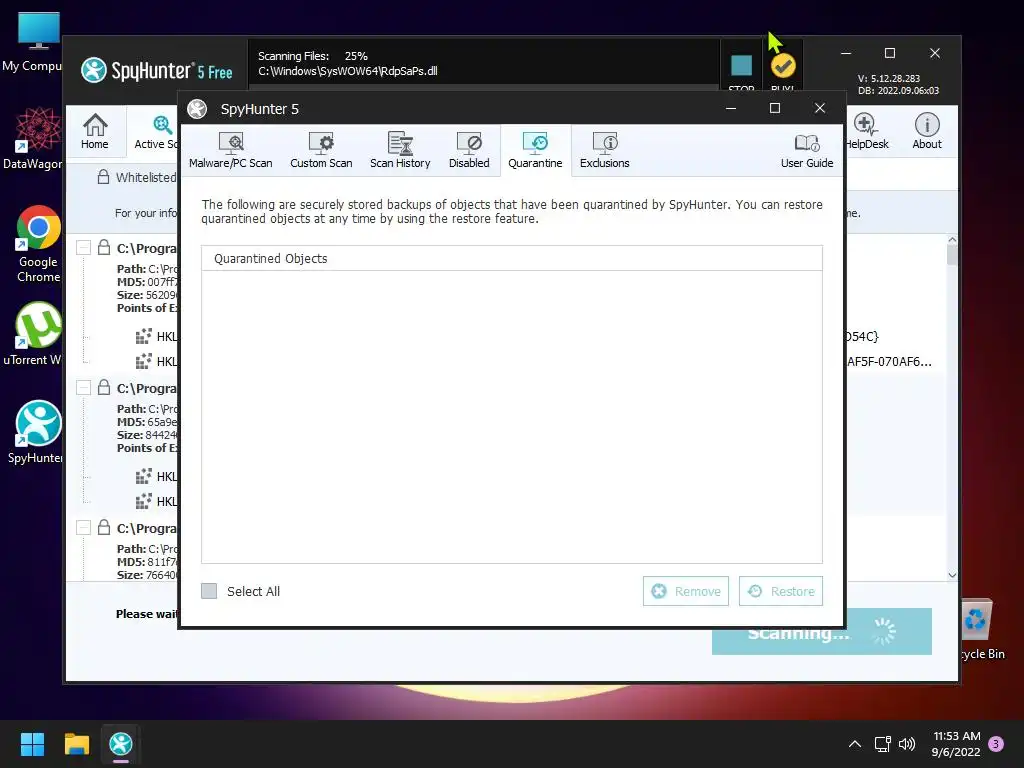This screenshot has height=768, width=1024.
Task: Click the AF5F-070AF6... registry text
Action: tap(889, 361)
